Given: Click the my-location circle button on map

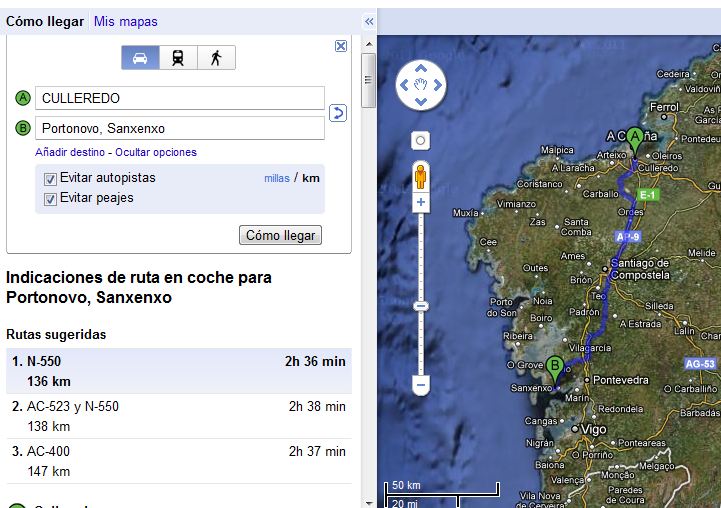Looking at the screenshot, I should [x=420, y=141].
